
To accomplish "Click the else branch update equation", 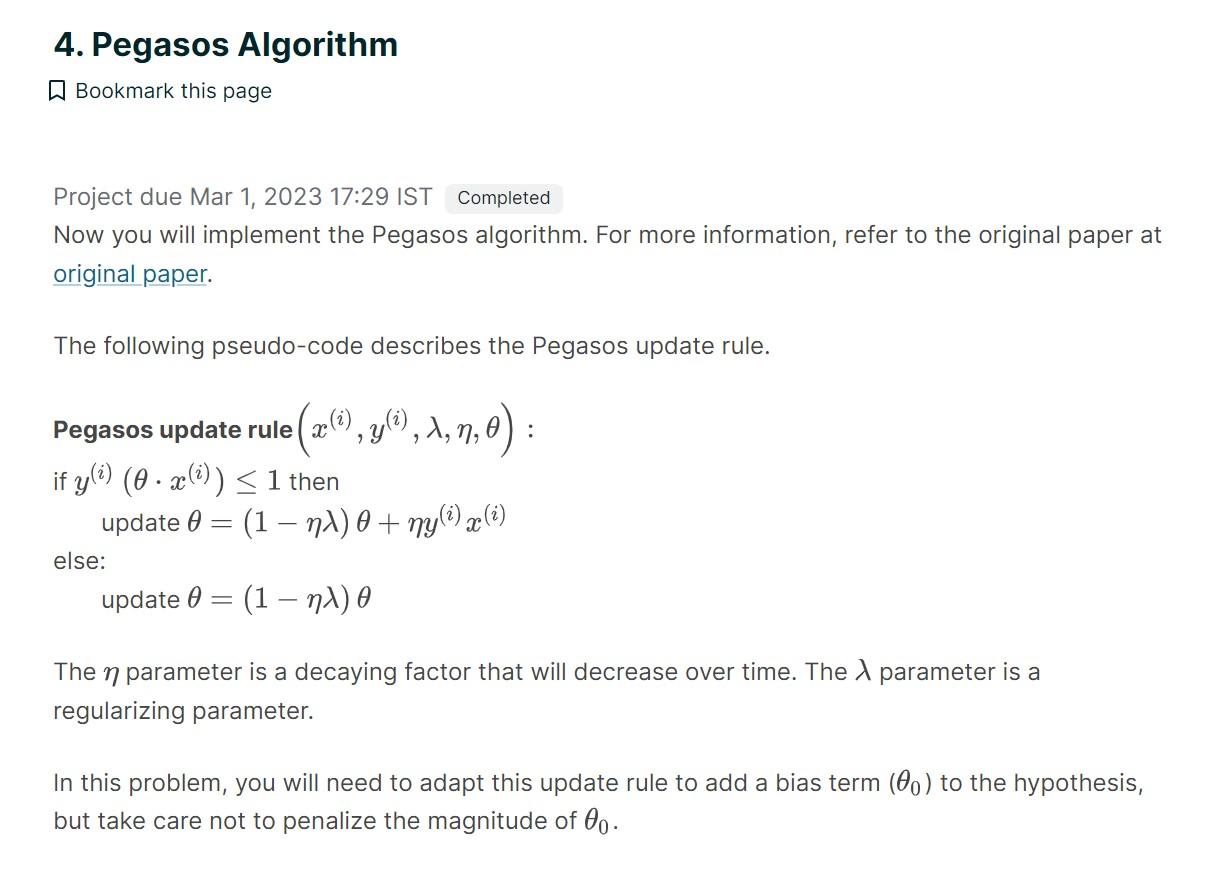I will point(235,597).
